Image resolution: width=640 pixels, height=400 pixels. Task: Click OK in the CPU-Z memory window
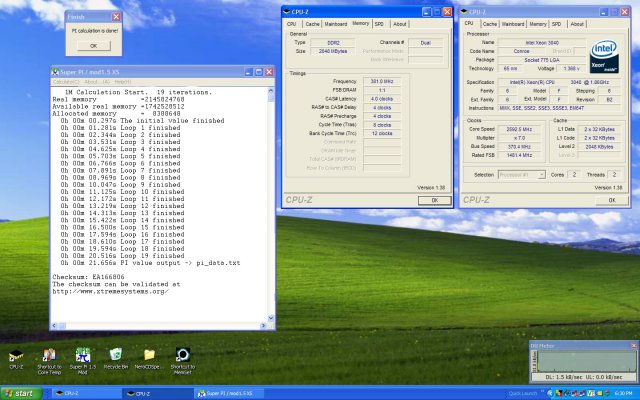[x=435, y=200]
